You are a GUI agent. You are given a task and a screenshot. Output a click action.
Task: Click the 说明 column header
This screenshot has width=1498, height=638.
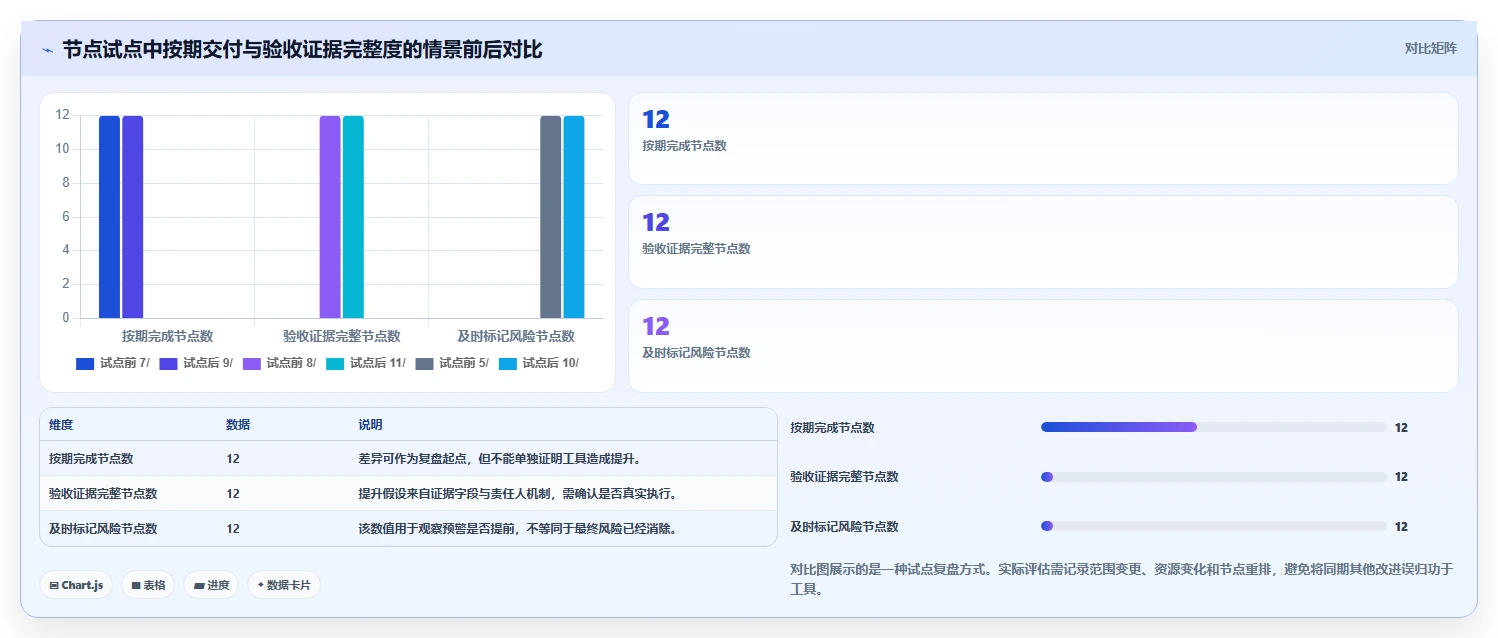click(x=370, y=425)
